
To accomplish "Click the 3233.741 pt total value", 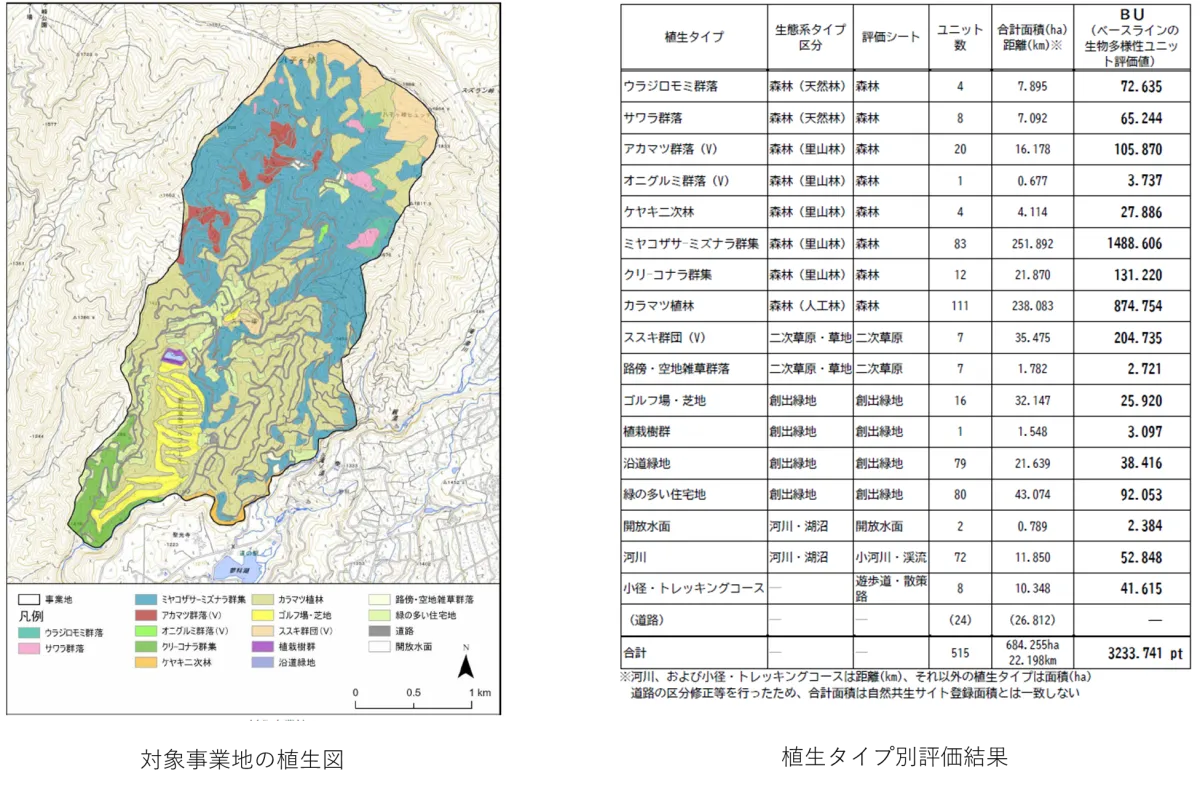I will [x=1134, y=652].
